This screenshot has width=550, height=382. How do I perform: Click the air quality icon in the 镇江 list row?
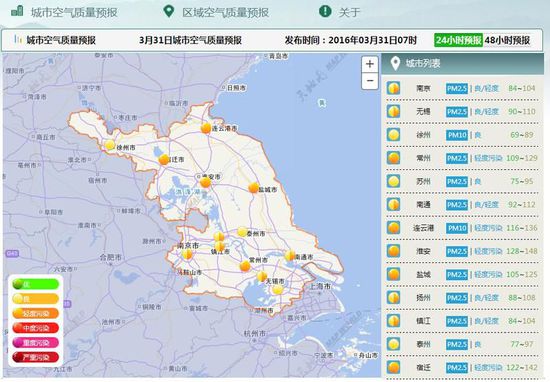click(x=394, y=321)
